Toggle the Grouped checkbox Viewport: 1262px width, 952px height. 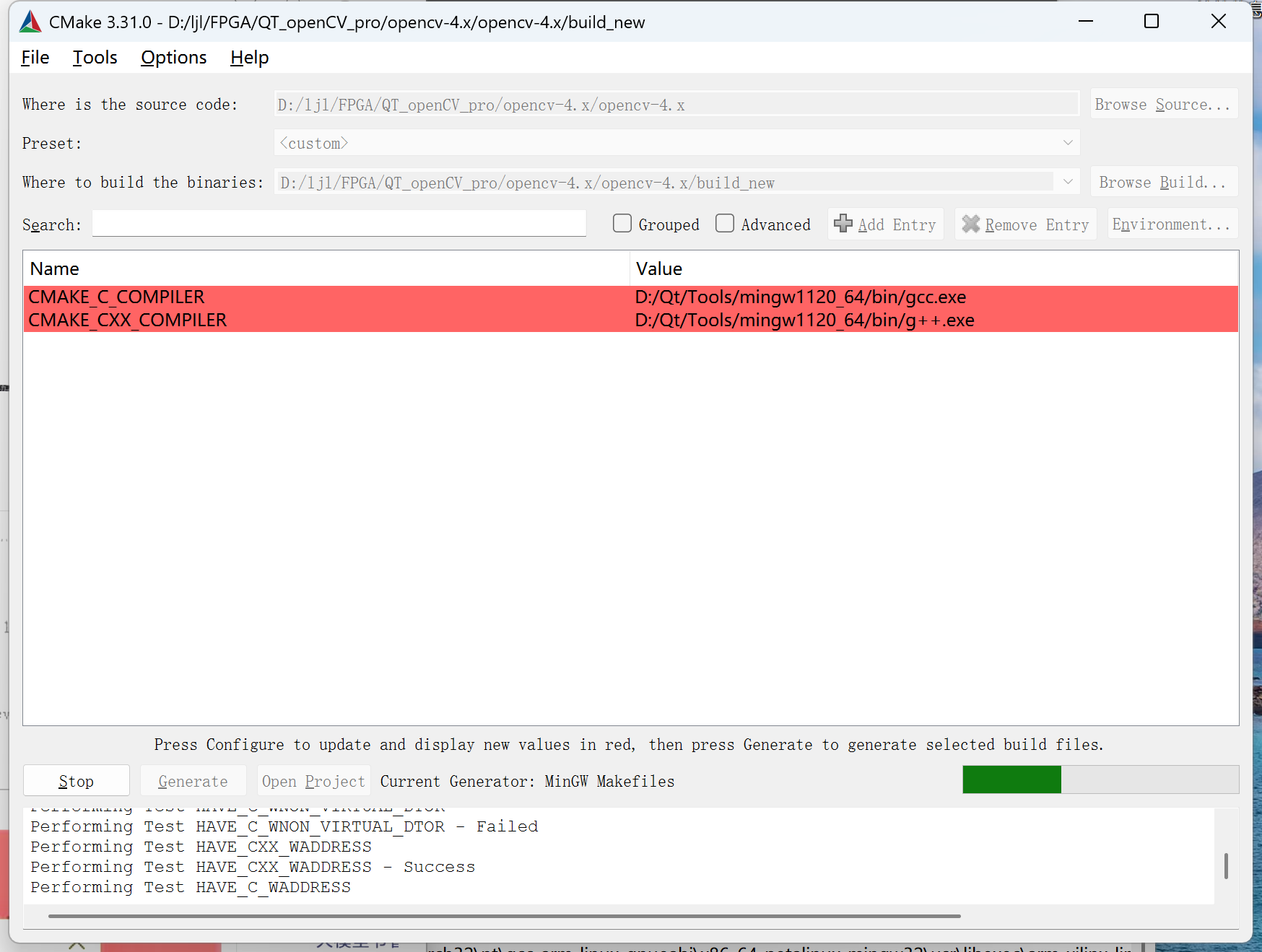click(622, 224)
